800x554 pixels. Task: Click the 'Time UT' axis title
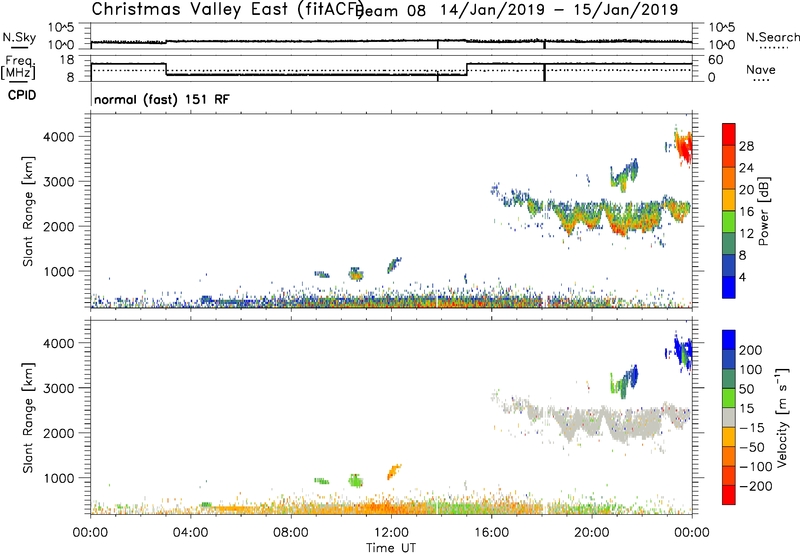[x=391, y=548]
